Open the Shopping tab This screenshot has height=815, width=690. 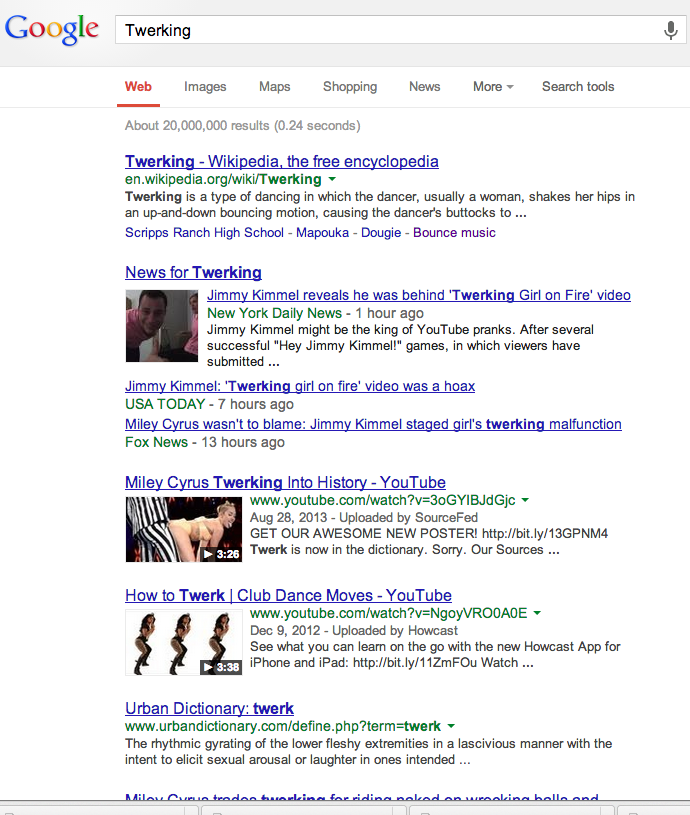[x=350, y=87]
